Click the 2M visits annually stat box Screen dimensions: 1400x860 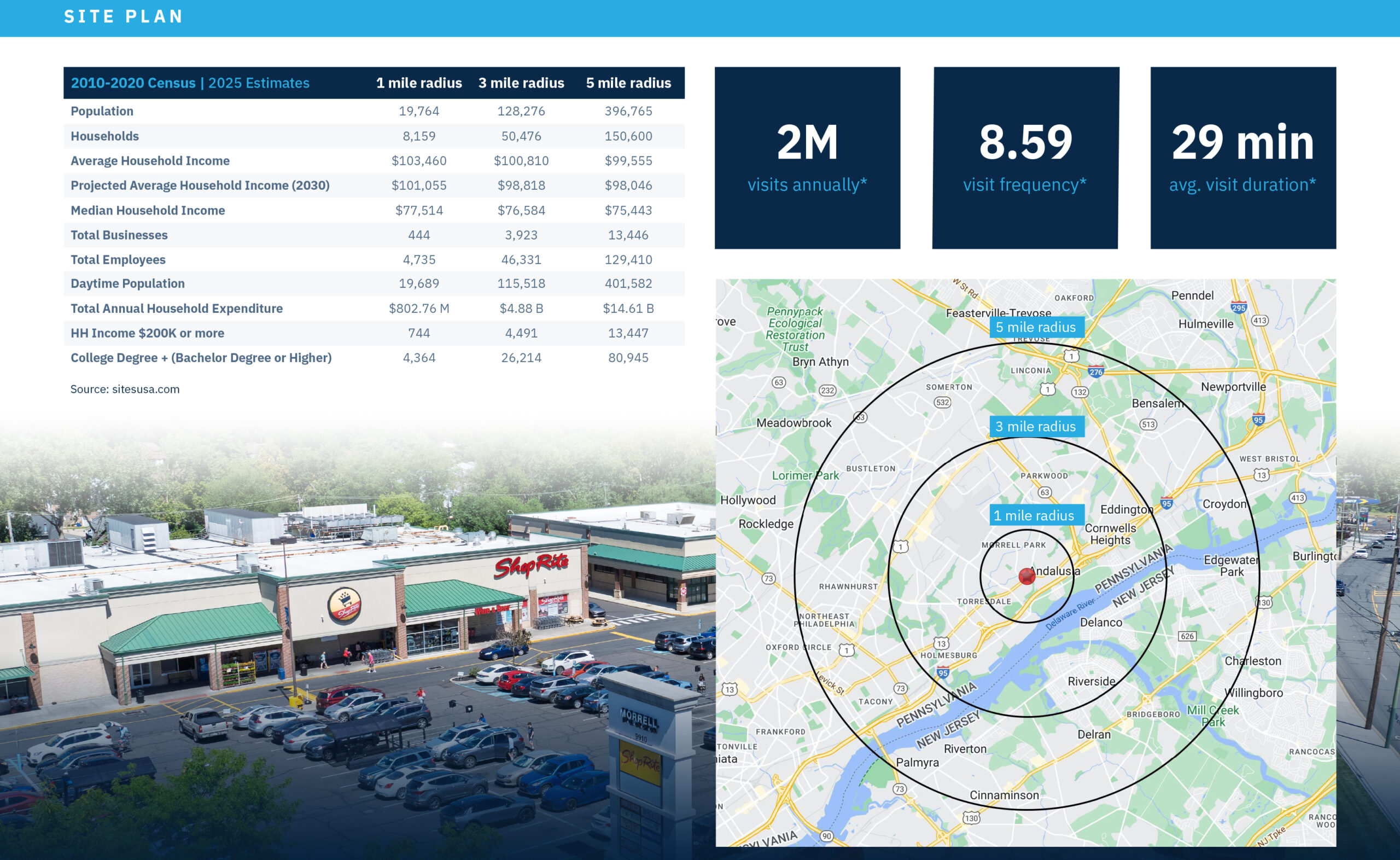tap(807, 158)
